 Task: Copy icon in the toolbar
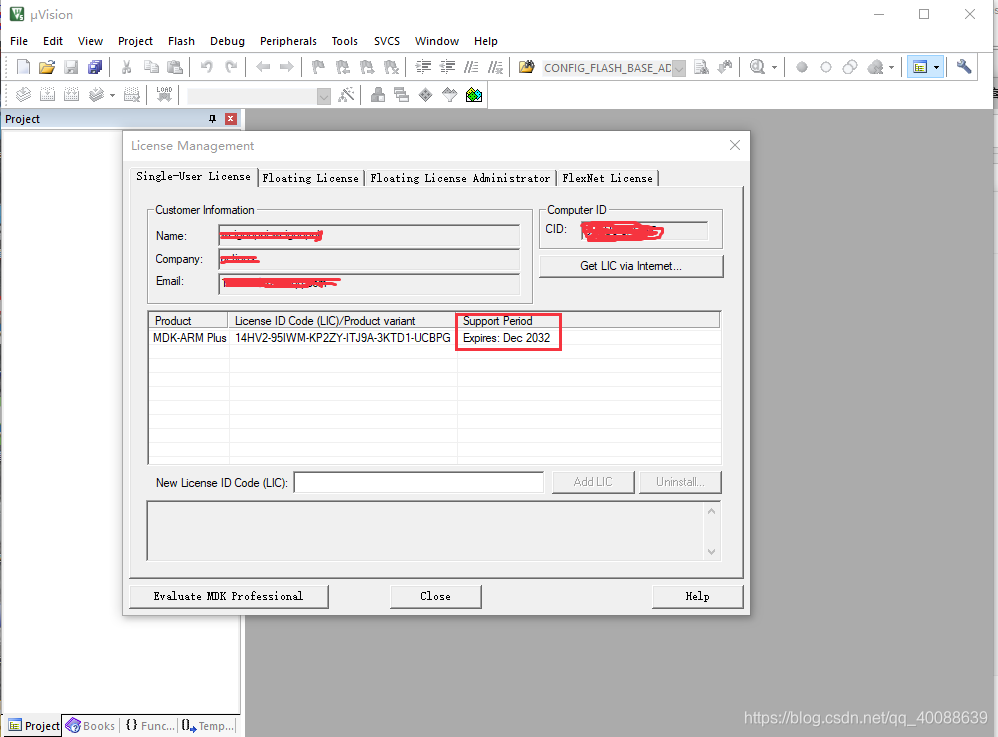coord(151,67)
